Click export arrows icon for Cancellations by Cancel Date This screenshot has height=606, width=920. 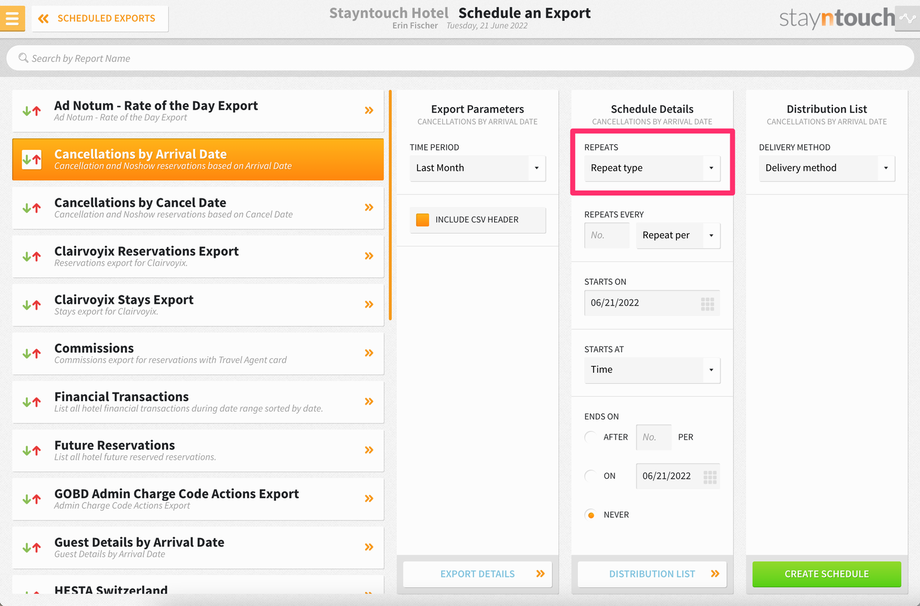pos(32,208)
